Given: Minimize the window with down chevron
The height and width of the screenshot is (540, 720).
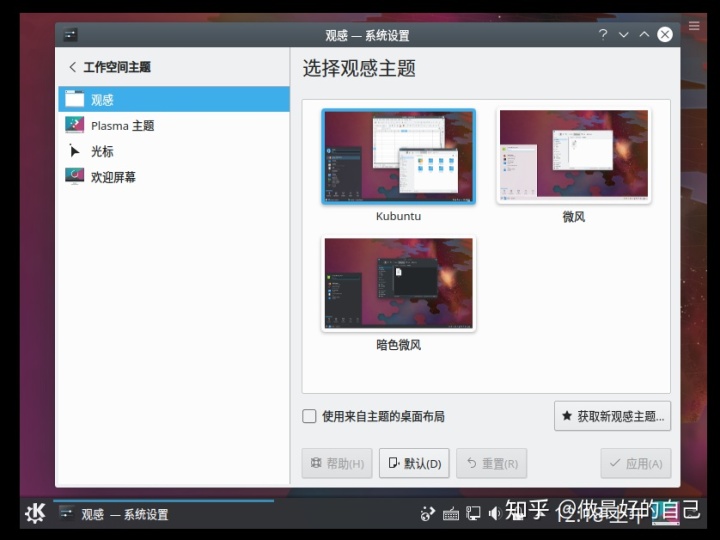Looking at the screenshot, I should pyautogui.click(x=624, y=34).
